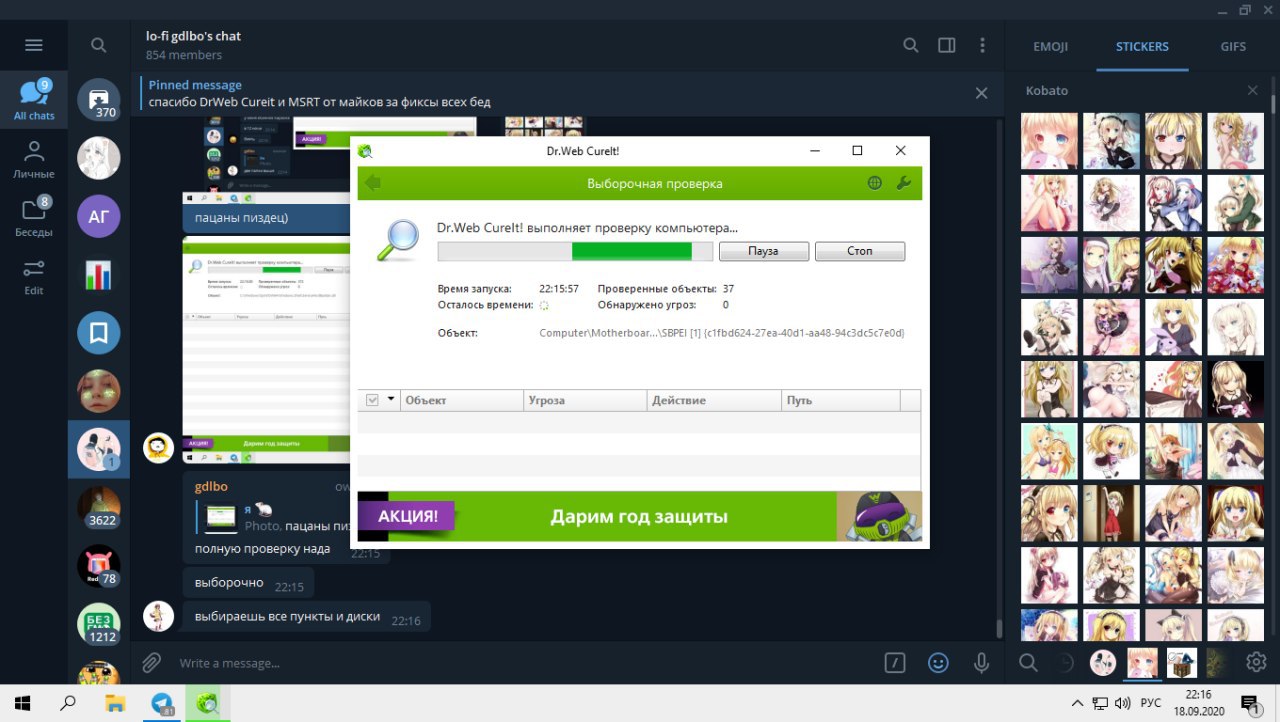
Task: Open Dr.Web language globe icon
Action: tap(875, 183)
